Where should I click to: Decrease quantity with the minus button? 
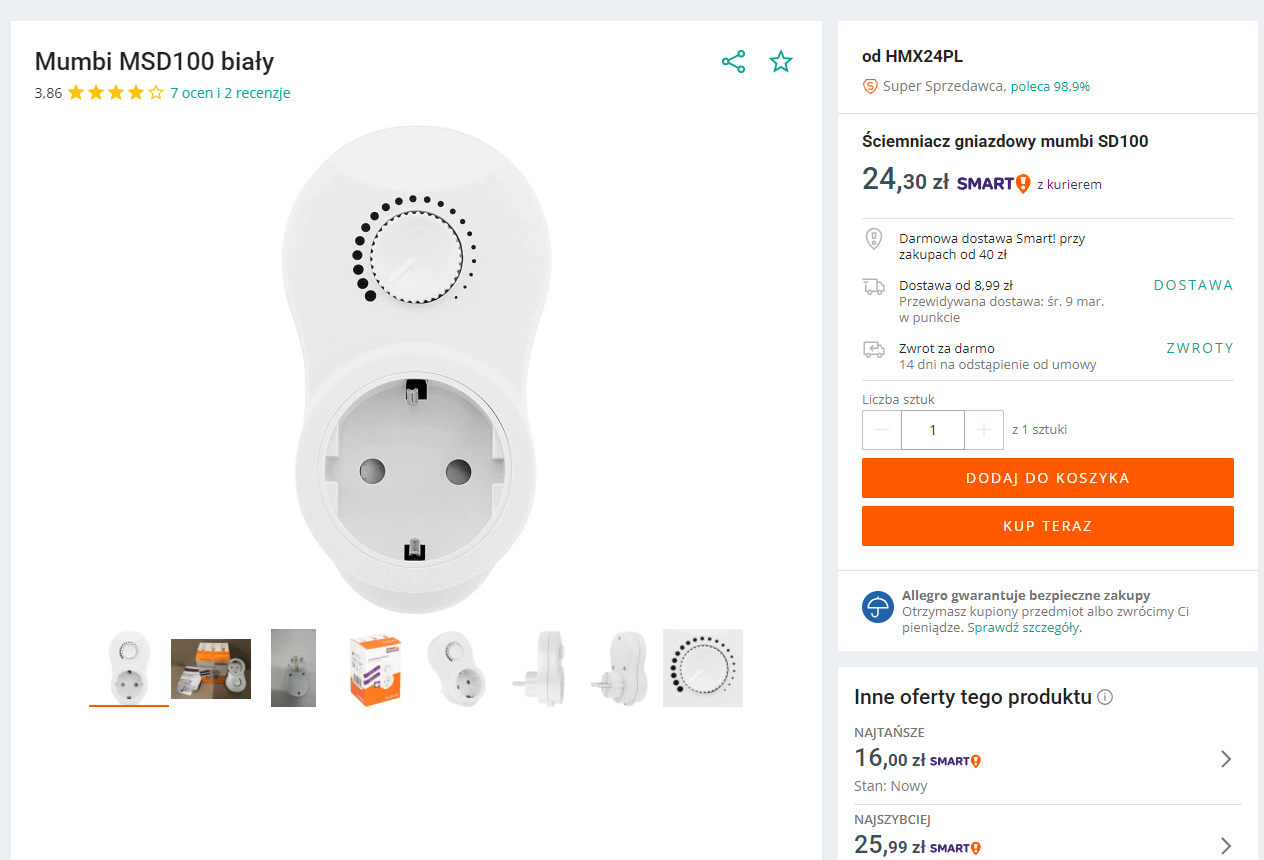pos(882,430)
